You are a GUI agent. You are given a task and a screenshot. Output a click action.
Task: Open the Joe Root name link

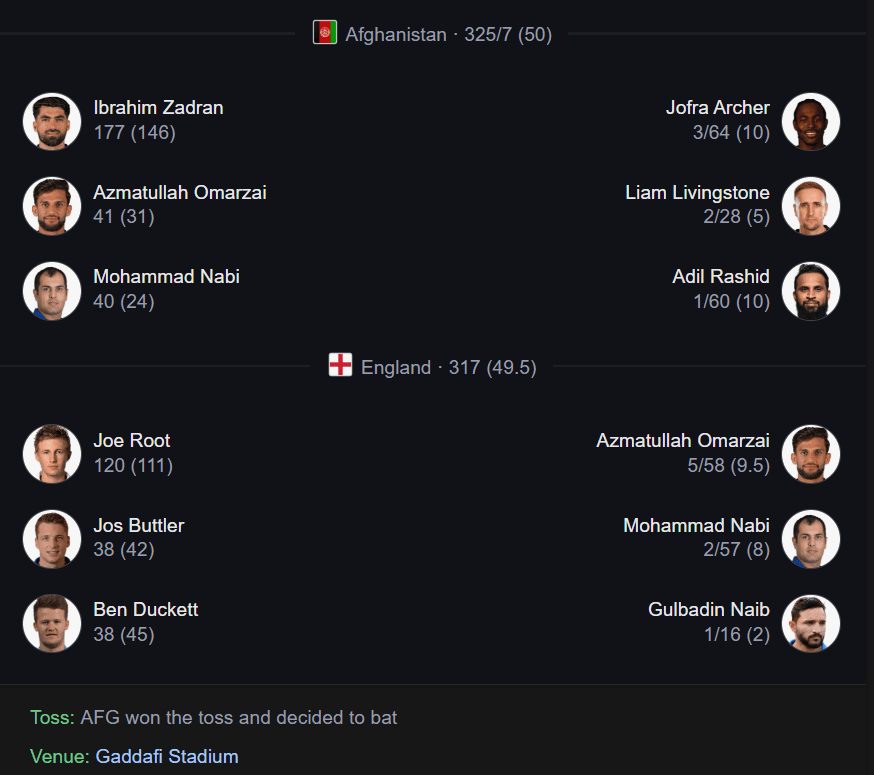click(132, 441)
